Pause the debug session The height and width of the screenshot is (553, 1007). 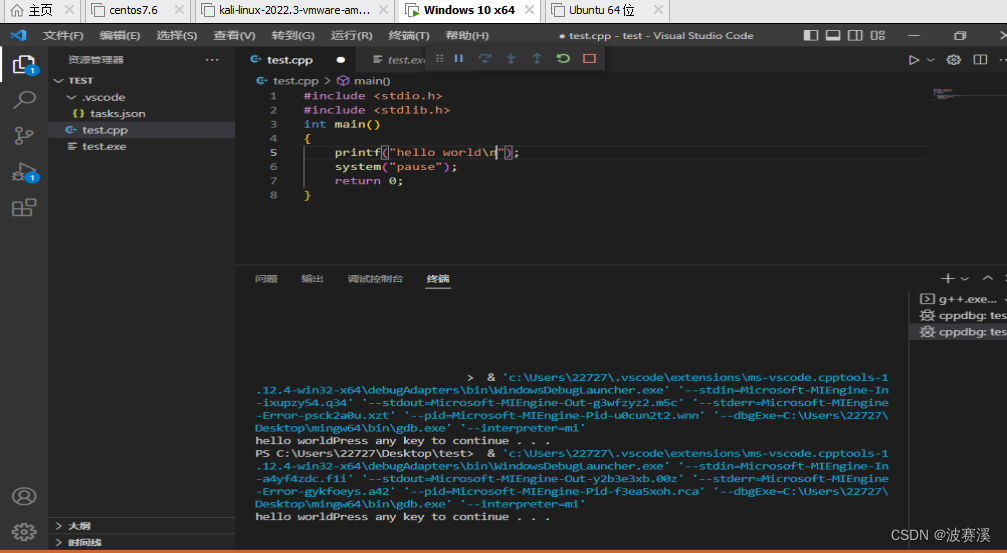pos(459,58)
